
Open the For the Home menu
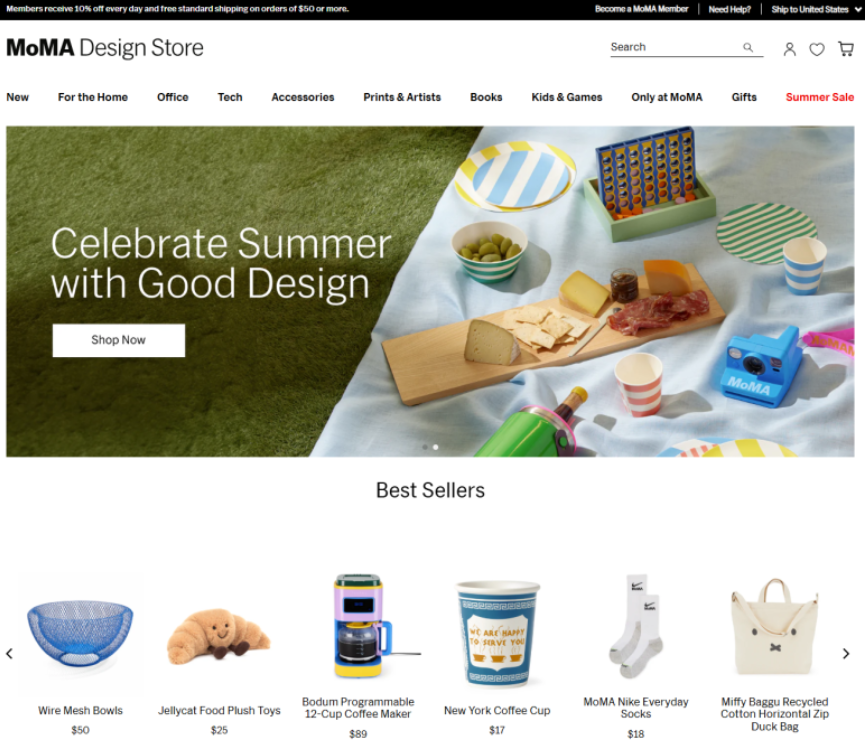click(x=93, y=97)
